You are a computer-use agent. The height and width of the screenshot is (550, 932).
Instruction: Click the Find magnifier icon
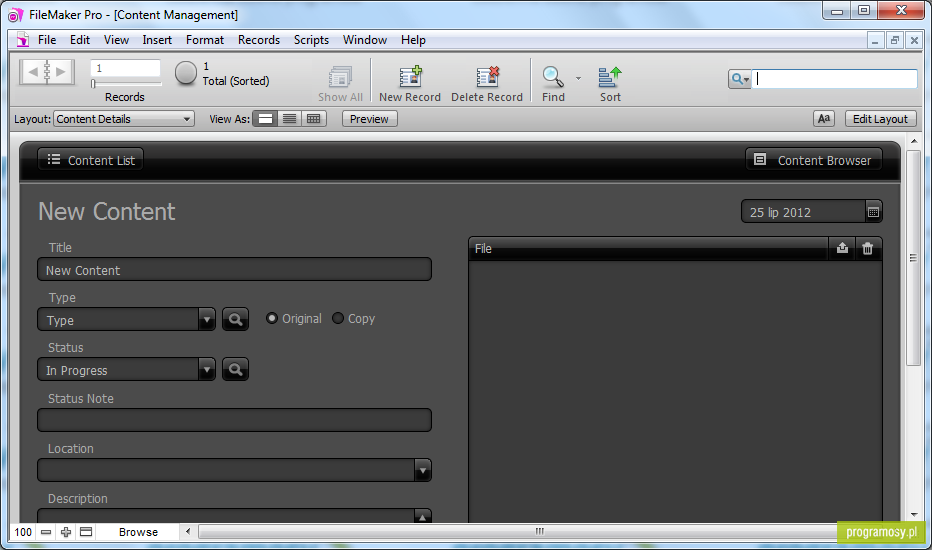[553, 77]
